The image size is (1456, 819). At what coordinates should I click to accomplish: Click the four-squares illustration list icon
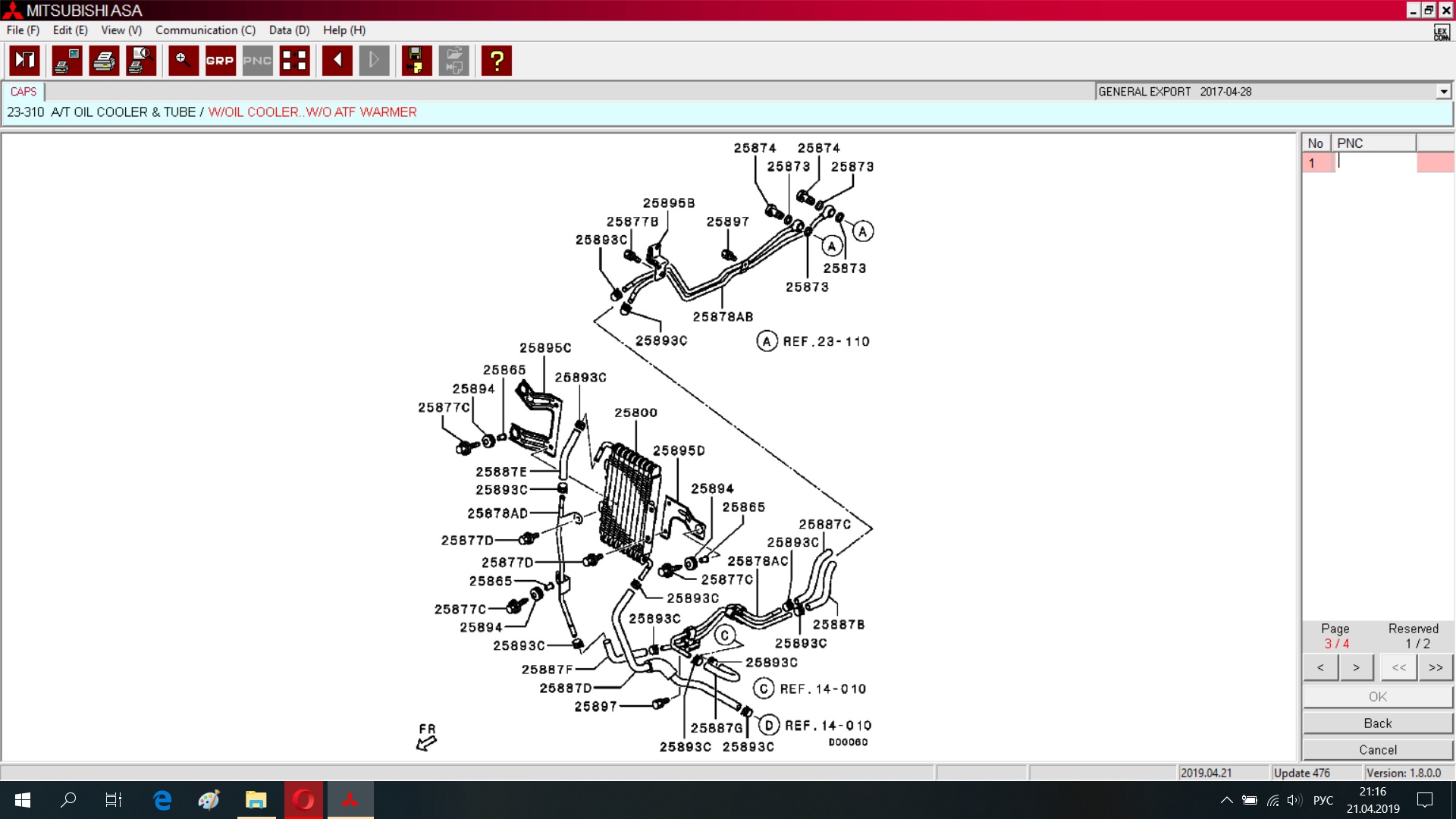point(294,61)
